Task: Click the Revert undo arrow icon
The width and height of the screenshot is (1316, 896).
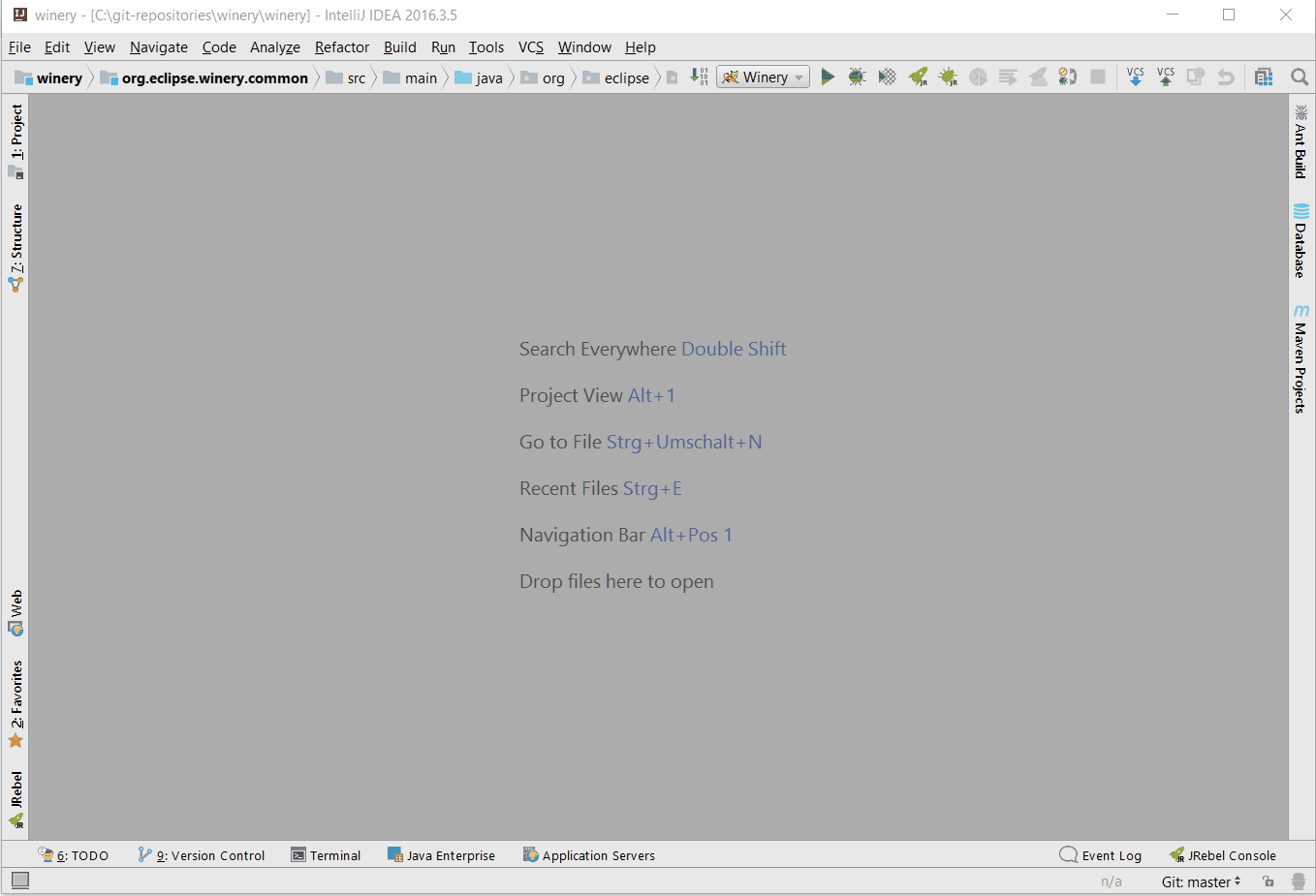Action: [x=1226, y=77]
